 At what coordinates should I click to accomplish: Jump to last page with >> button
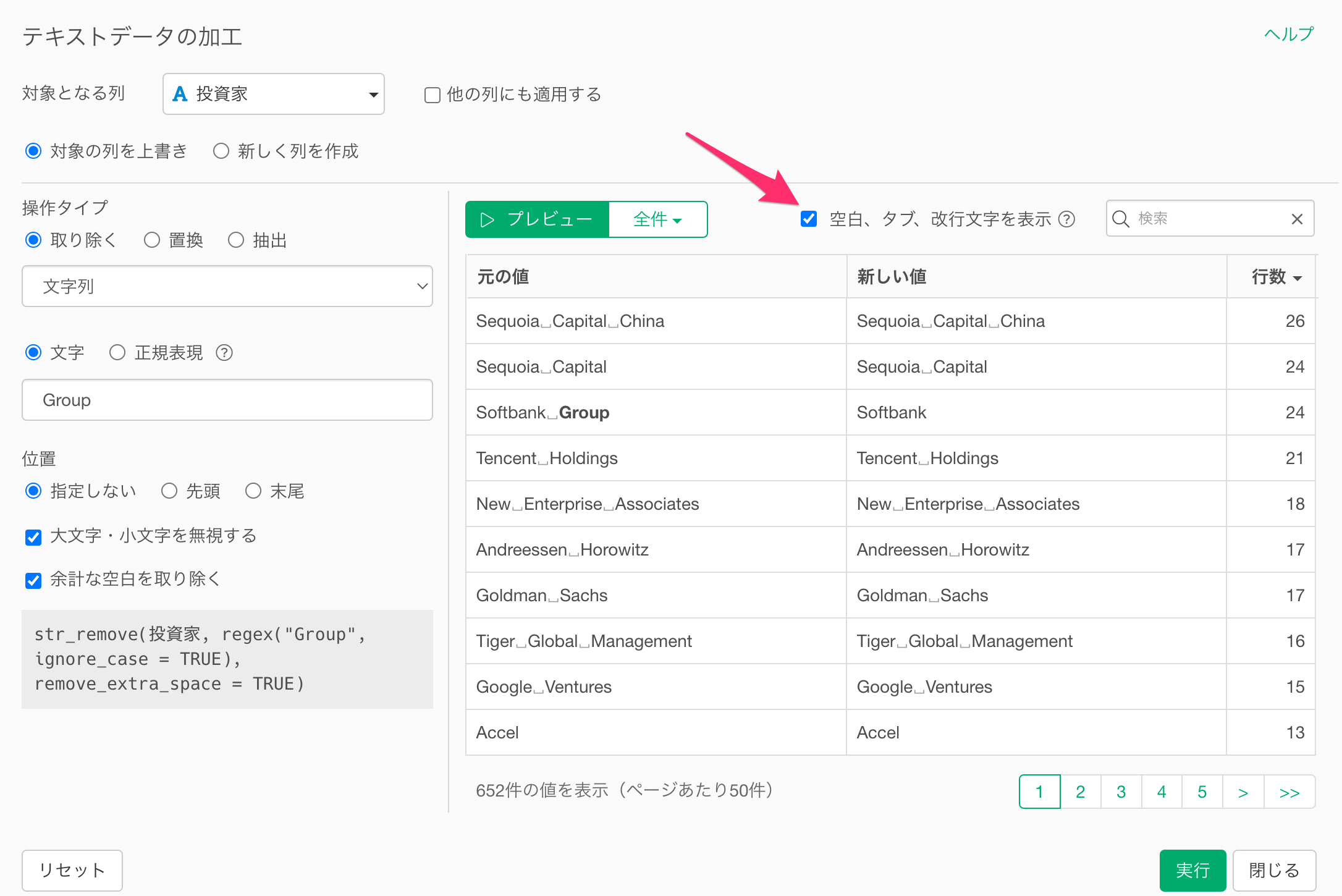click(1289, 792)
